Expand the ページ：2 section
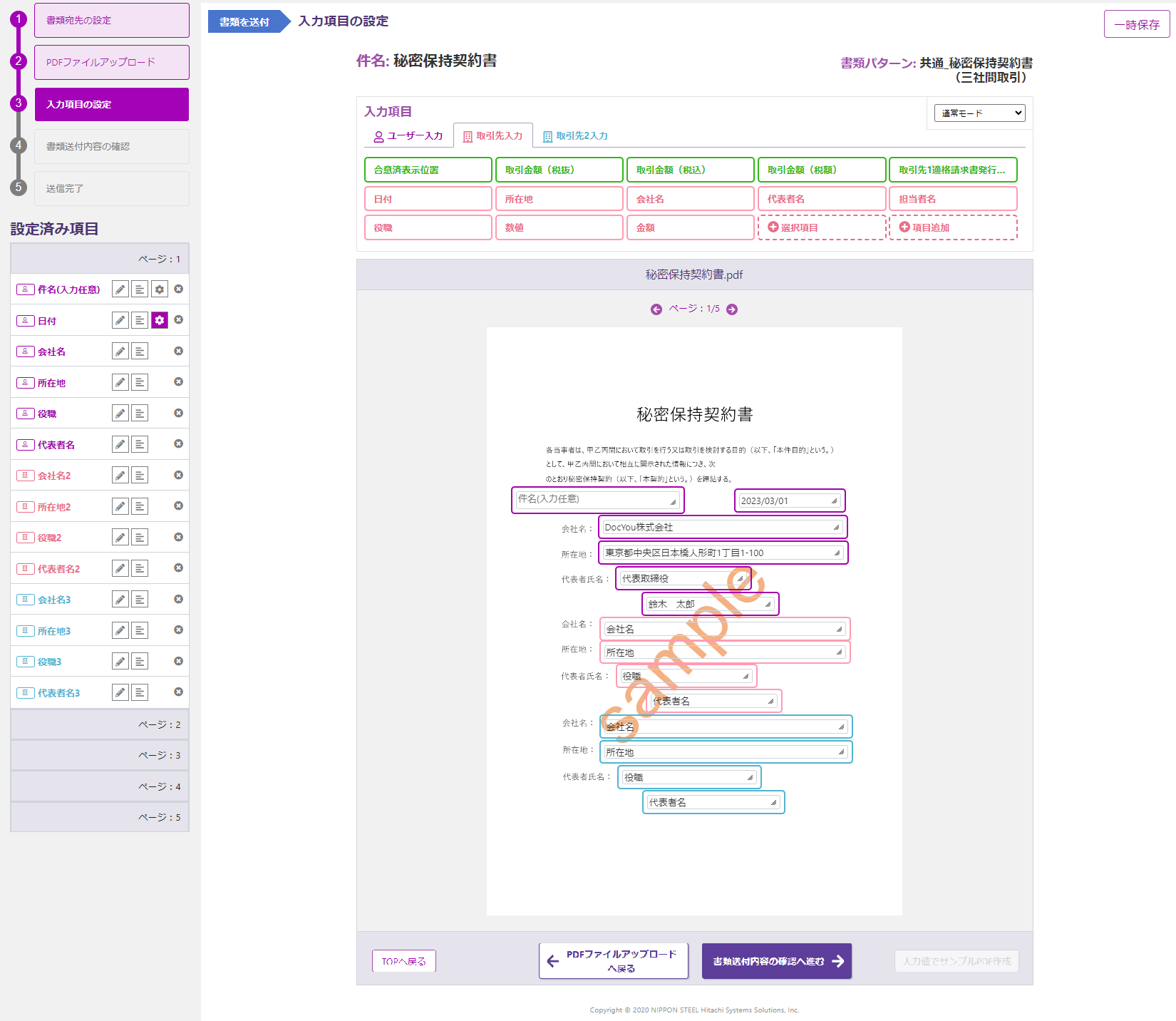The height and width of the screenshot is (1021, 1176). [x=100, y=724]
